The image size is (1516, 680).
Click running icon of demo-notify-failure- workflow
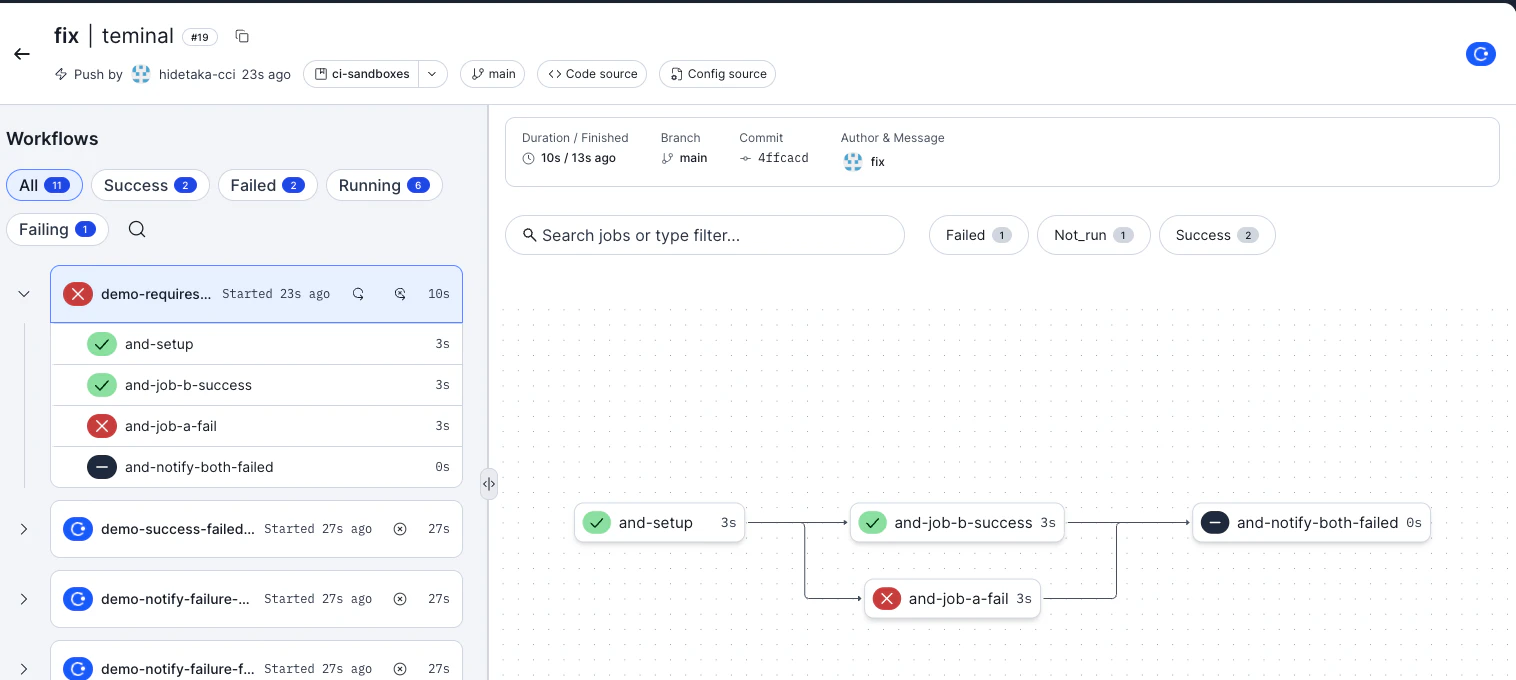(x=78, y=599)
